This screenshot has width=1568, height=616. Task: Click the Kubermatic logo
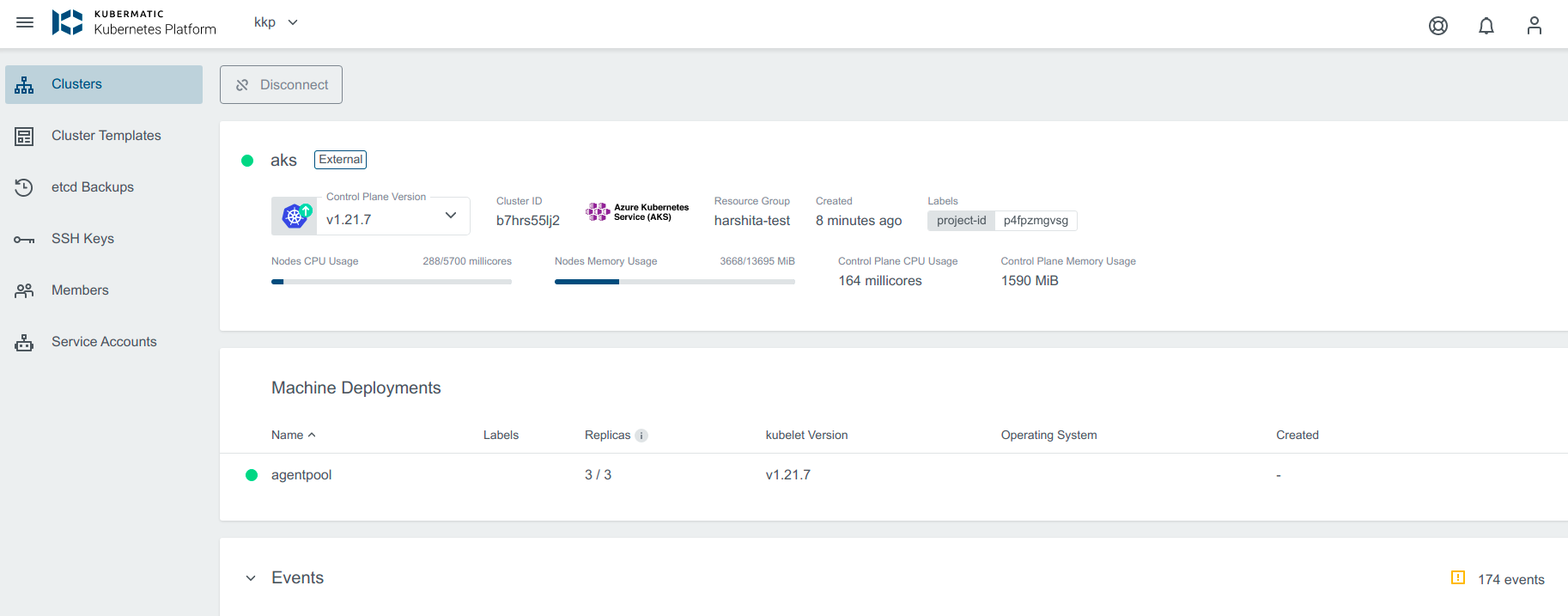[x=67, y=22]
